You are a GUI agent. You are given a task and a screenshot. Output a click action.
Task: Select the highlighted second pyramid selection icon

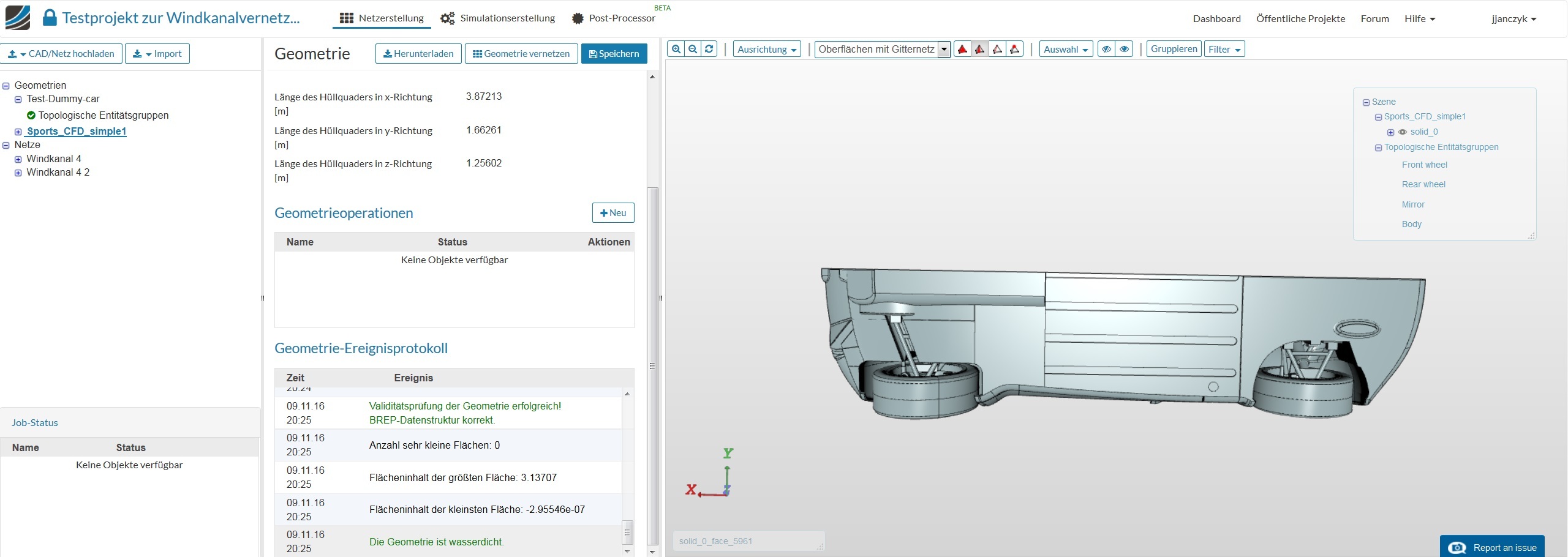(980, 49)
